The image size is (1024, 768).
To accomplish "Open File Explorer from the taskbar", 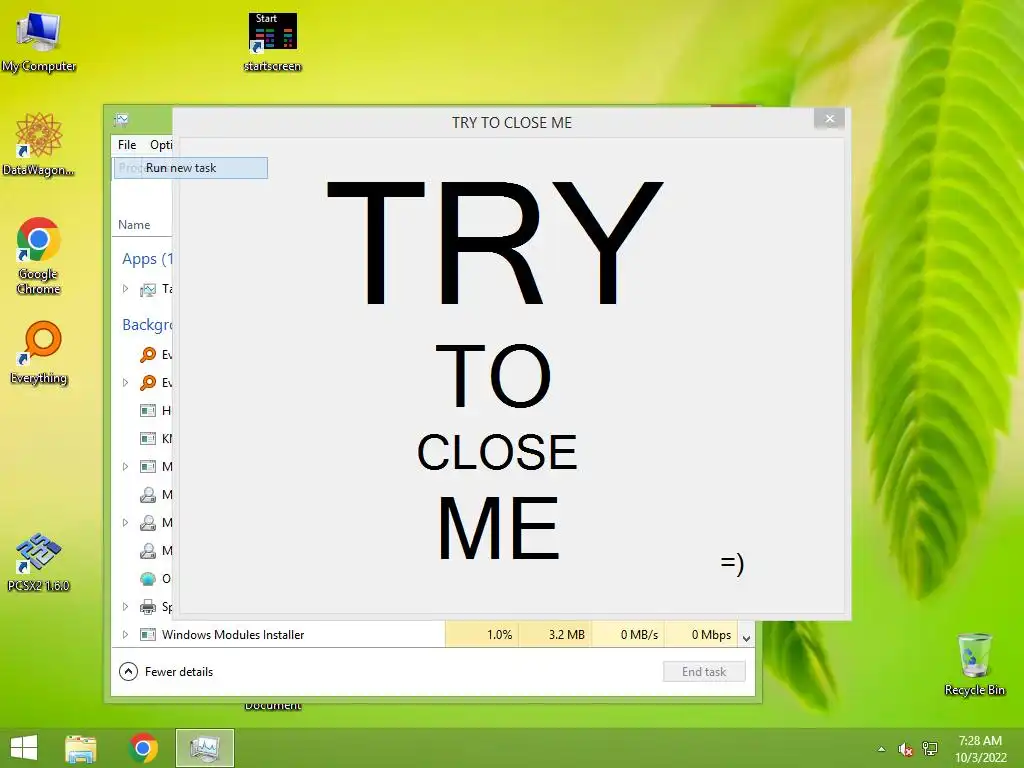I will [81, 748].
